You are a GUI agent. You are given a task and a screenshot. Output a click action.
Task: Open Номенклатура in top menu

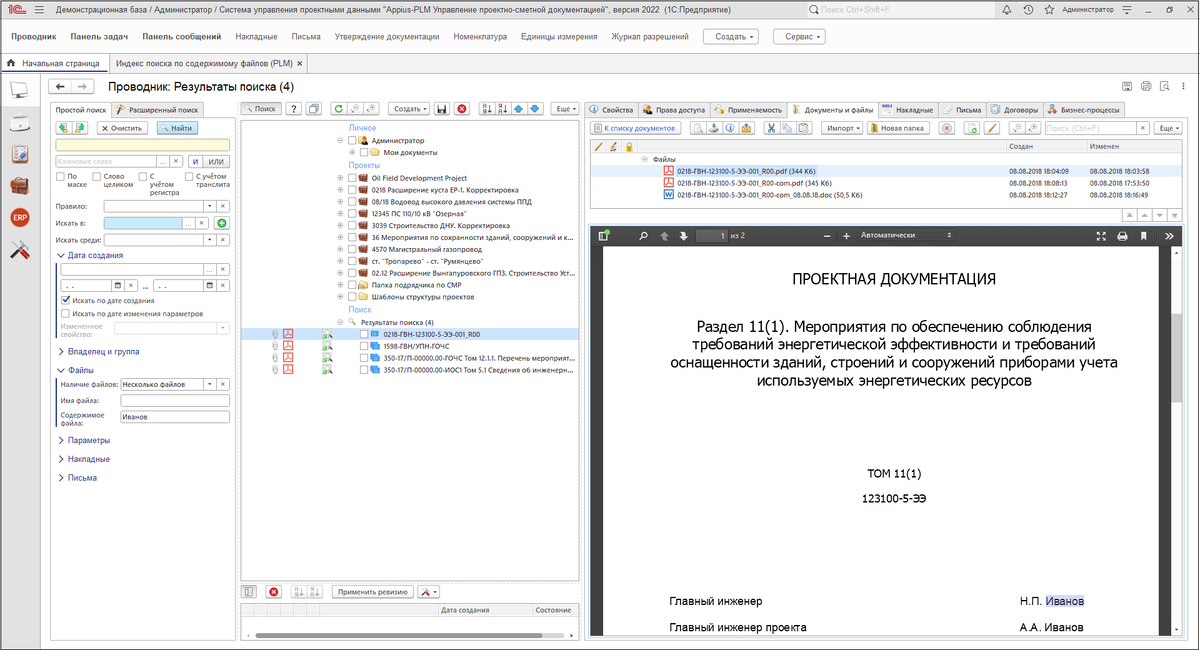coord(479,36)
